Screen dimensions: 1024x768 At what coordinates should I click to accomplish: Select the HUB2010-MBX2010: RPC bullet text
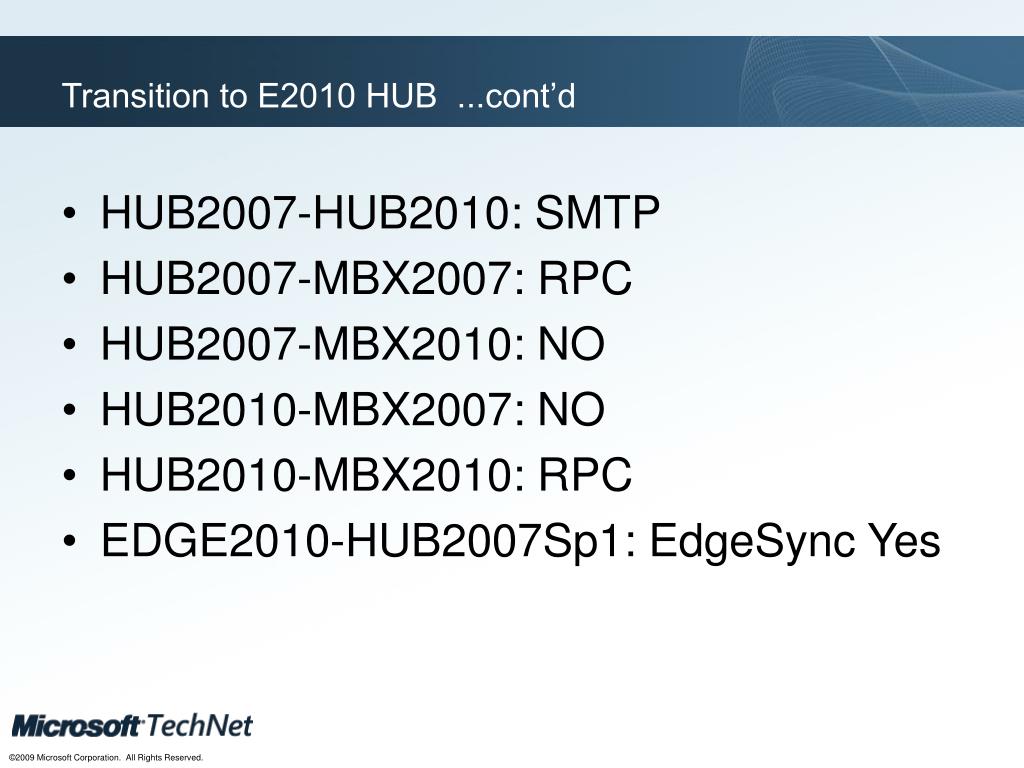coord(366,474)
